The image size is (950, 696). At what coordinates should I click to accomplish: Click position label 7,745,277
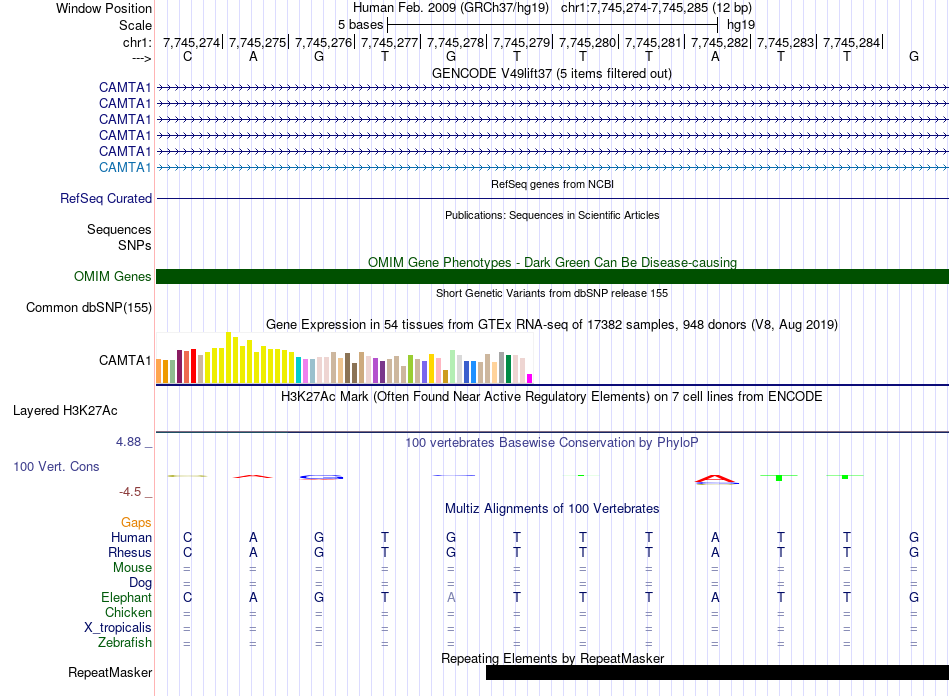390,42
